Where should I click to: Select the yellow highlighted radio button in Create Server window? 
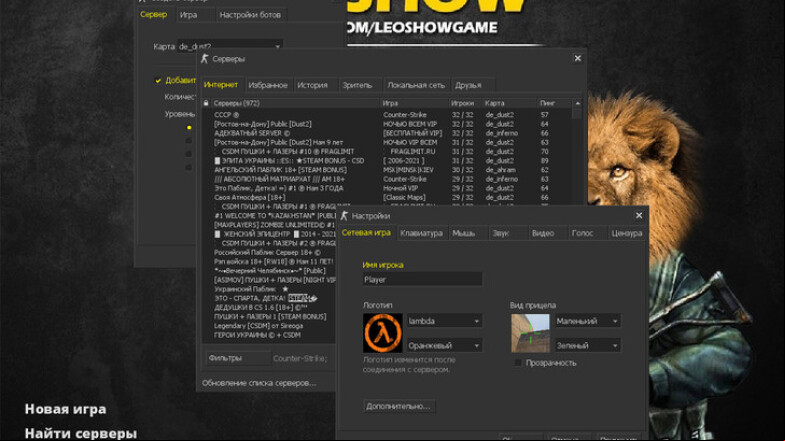point(189,128)
